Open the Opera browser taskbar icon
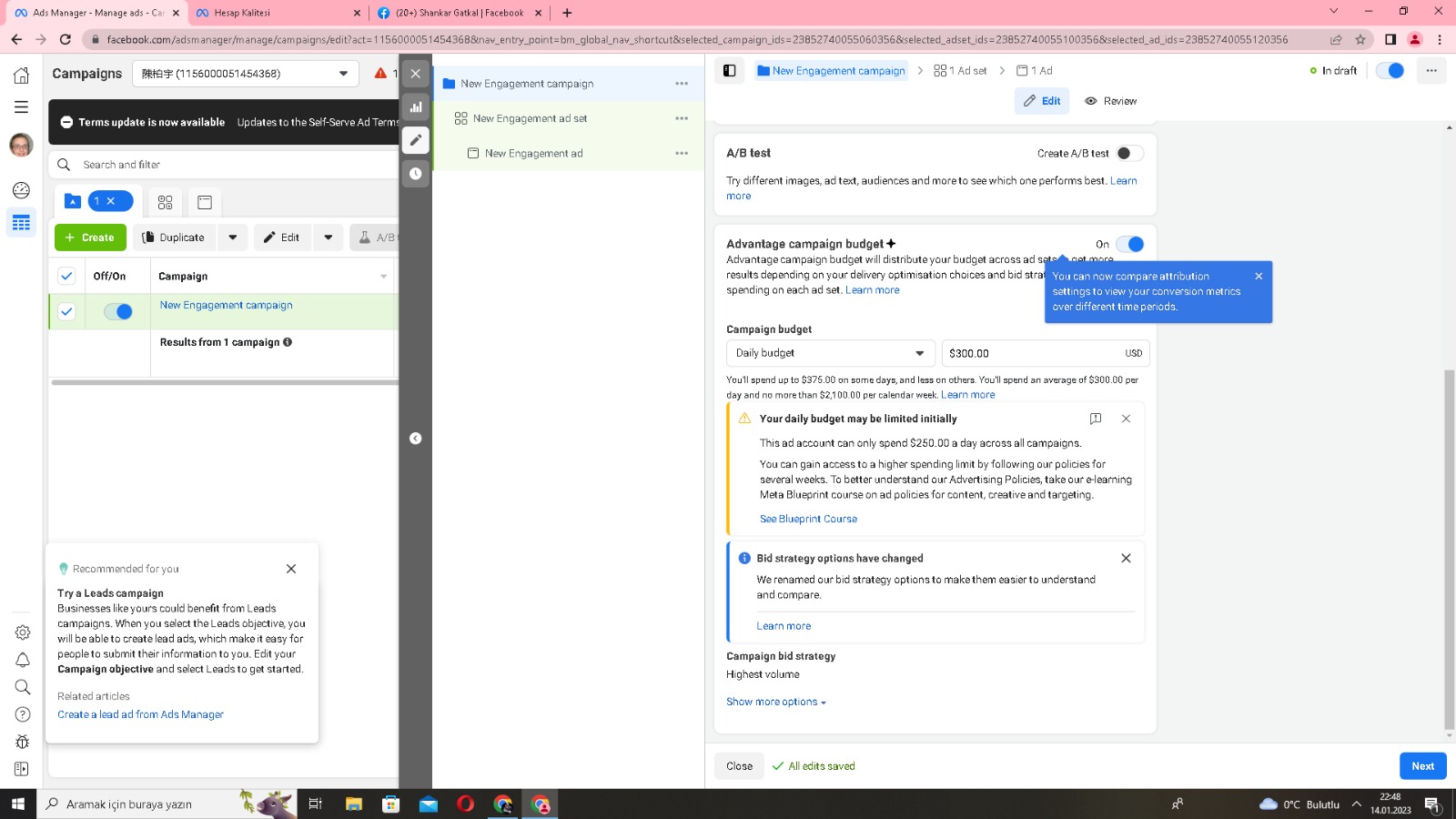Viewport: 1456px width, 819px height. pyautogui.click(x=466, y=804)
